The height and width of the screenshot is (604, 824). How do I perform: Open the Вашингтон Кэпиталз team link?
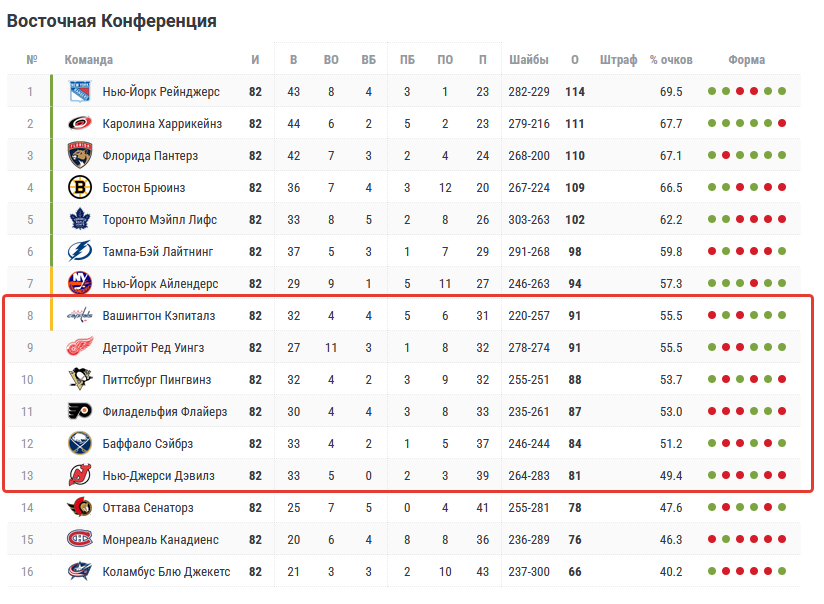pos(158,316)
